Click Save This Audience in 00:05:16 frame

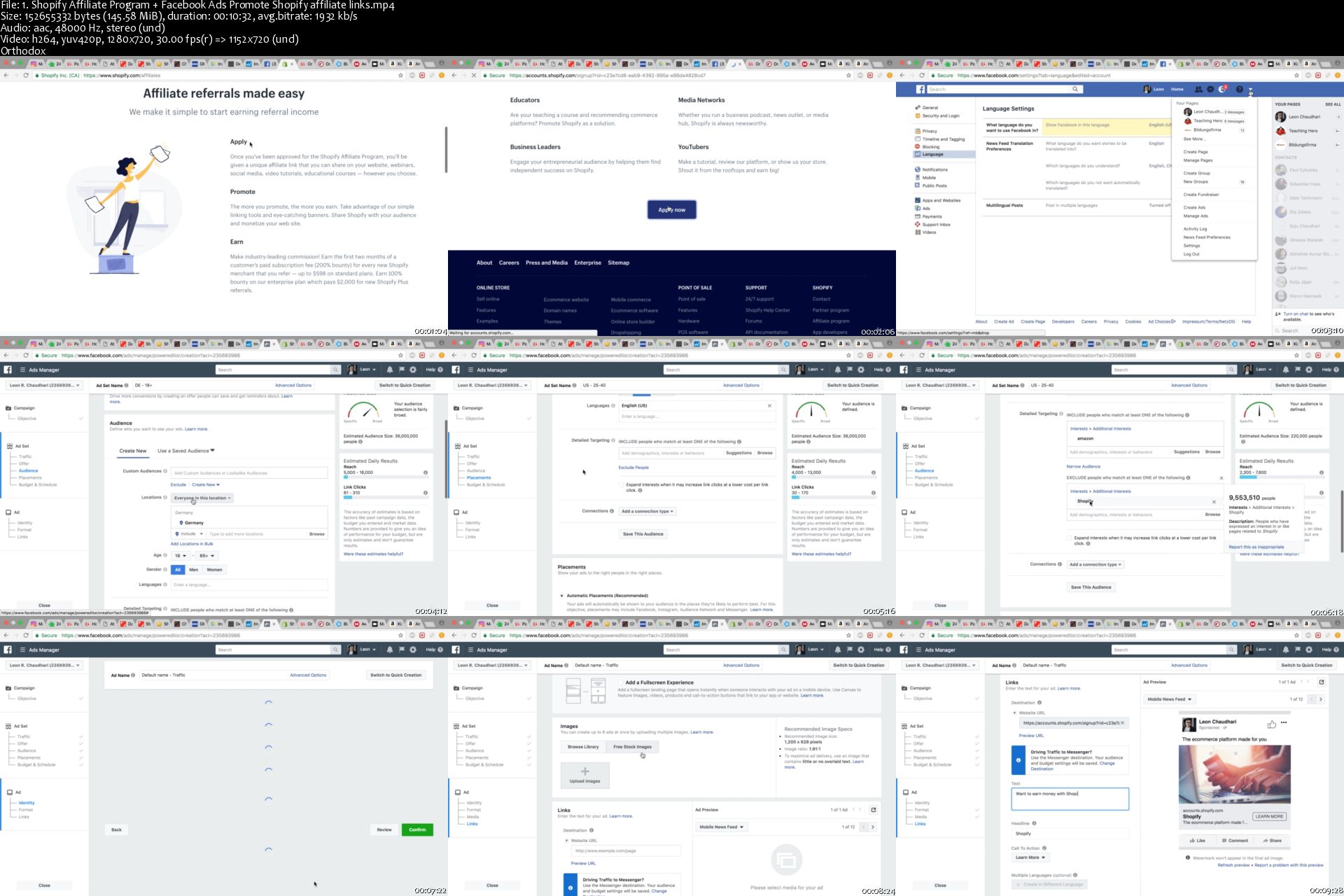click(643, 534)
